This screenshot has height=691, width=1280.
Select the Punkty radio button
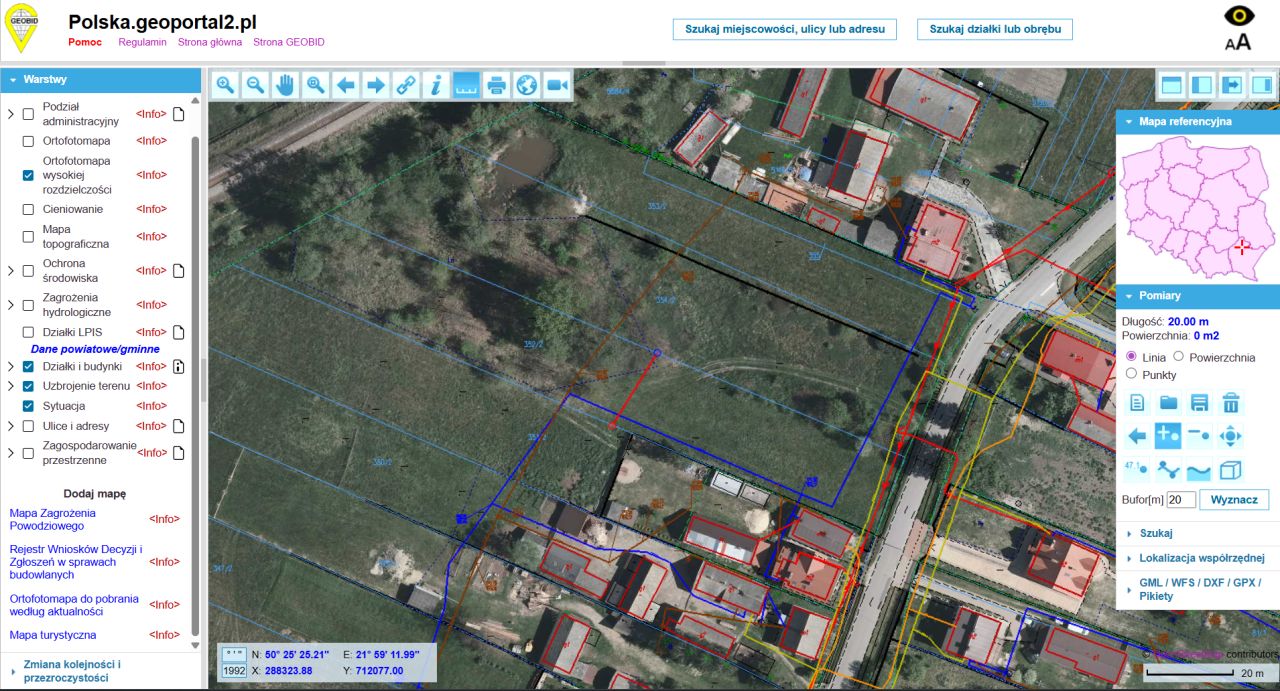pos(1132,373)
